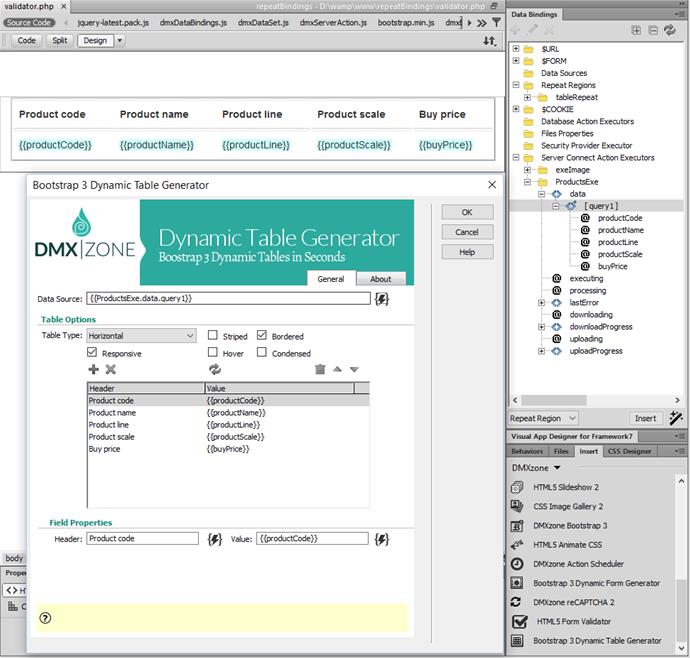This screenshot has width=690, height=658.
Task: Add a new column with the plus icon
Action: 93,369
